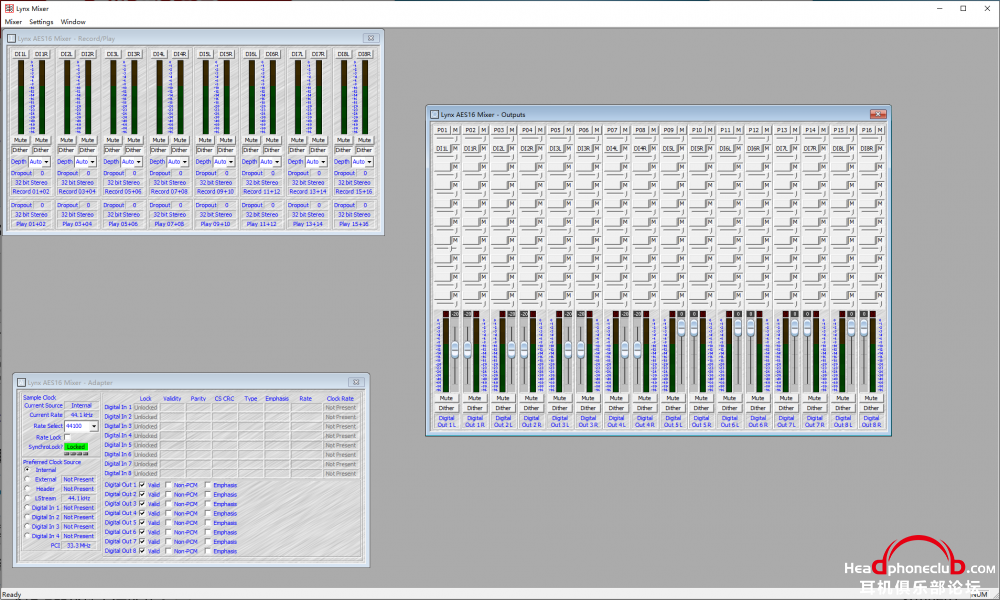This screenshot has width=1000, height=600.
Task: Check Non-PCM for Digital Out 5
Action: (168, 523)
